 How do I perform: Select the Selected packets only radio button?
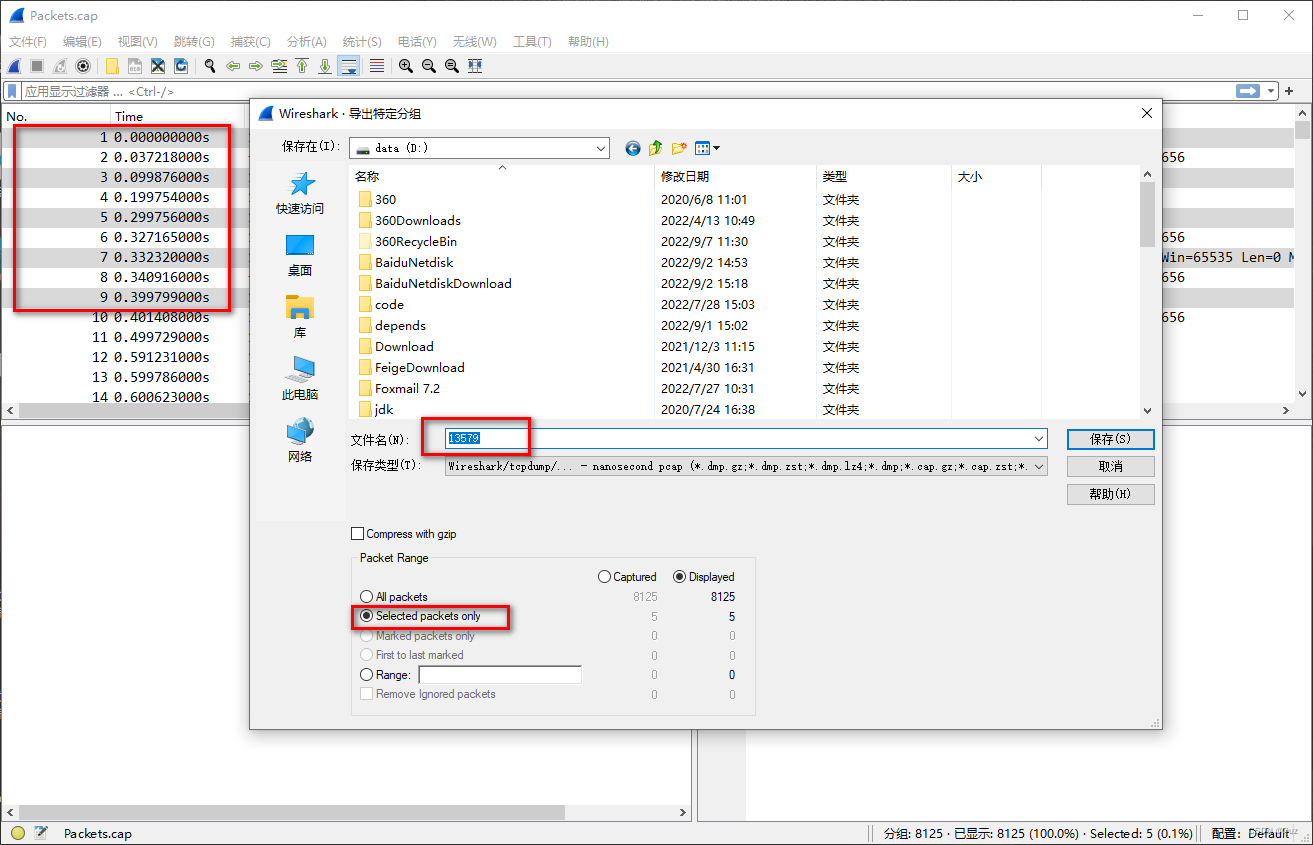(366, 616)
